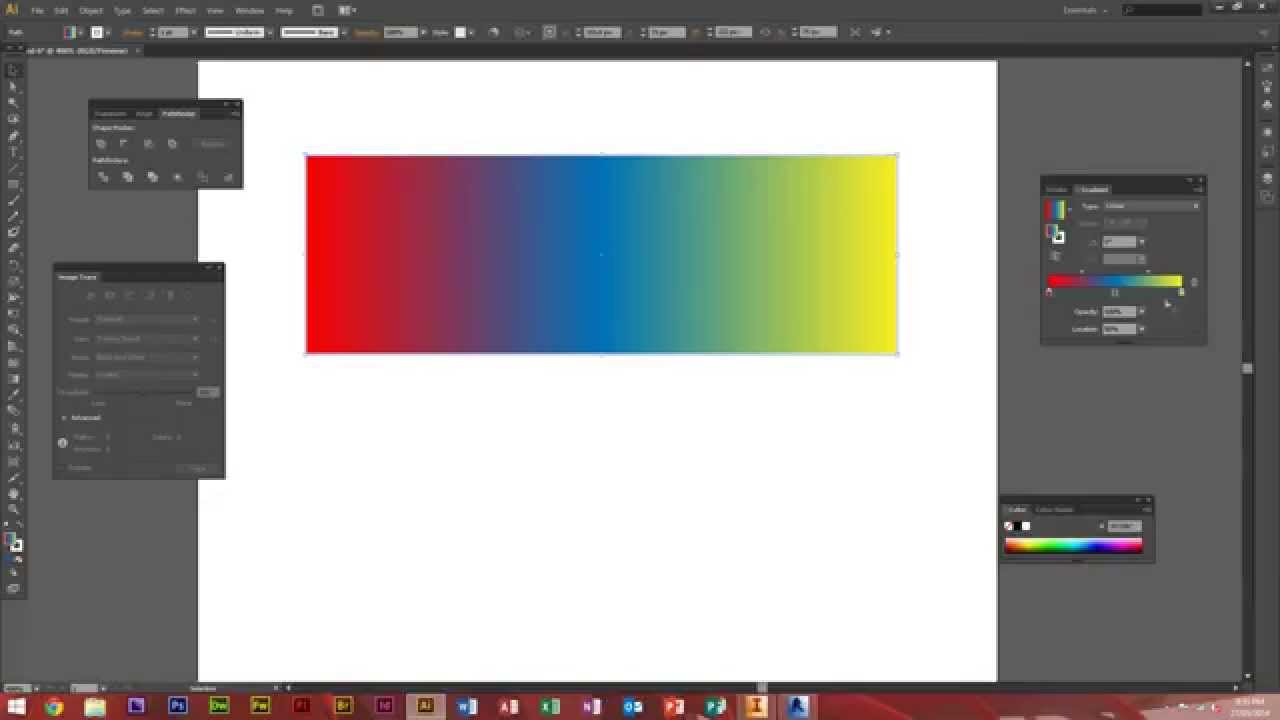Select the Type tool
This screenshot has height=720, width=1280.
coord(14,152)
